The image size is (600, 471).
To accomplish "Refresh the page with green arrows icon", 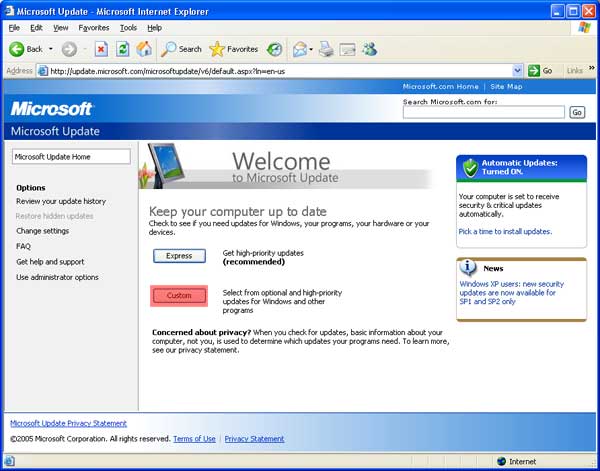I will pyautogui.click(x=122, y=49).
